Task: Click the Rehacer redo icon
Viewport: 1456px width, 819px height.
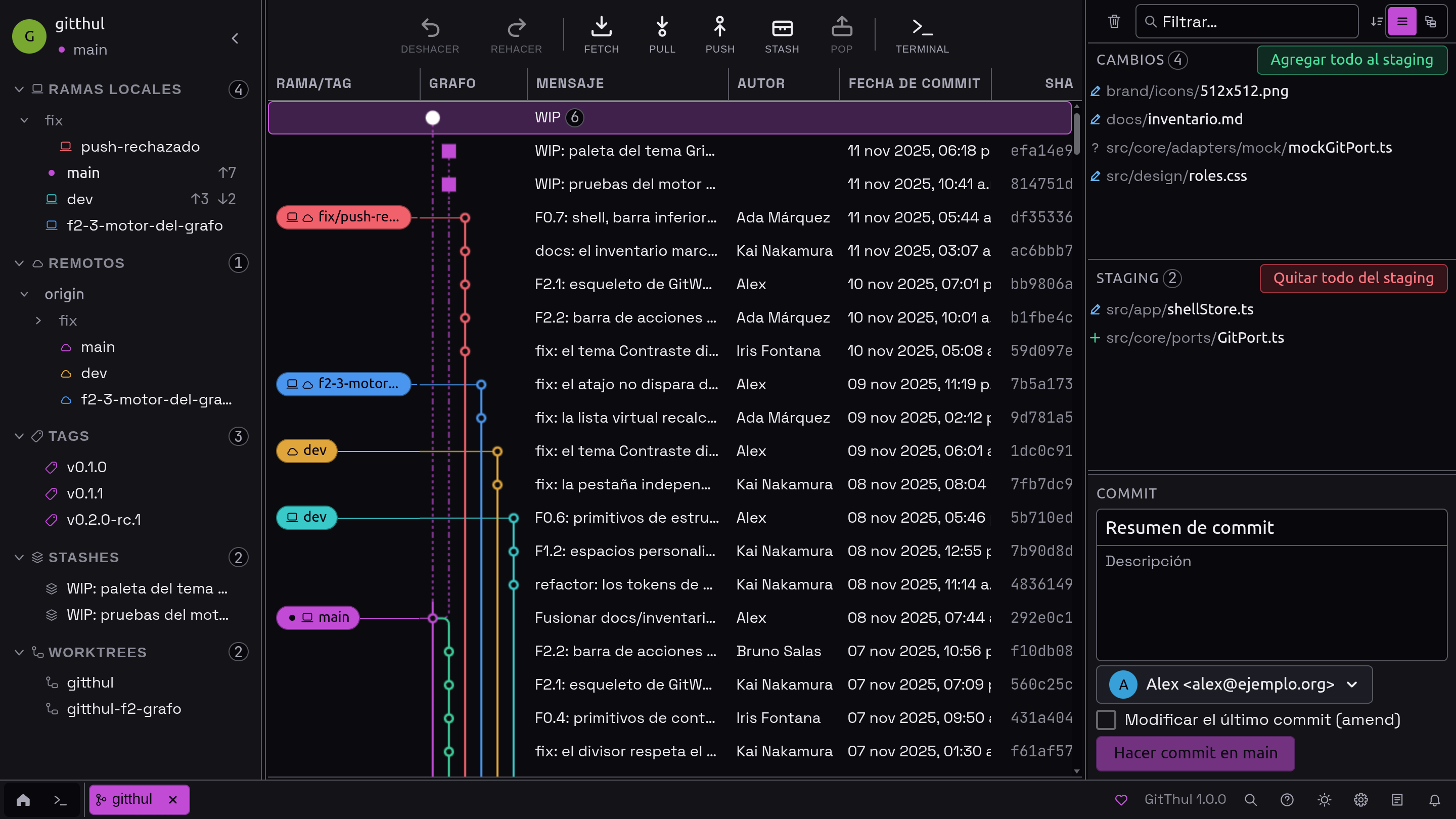Action: (x=516, y=27)
